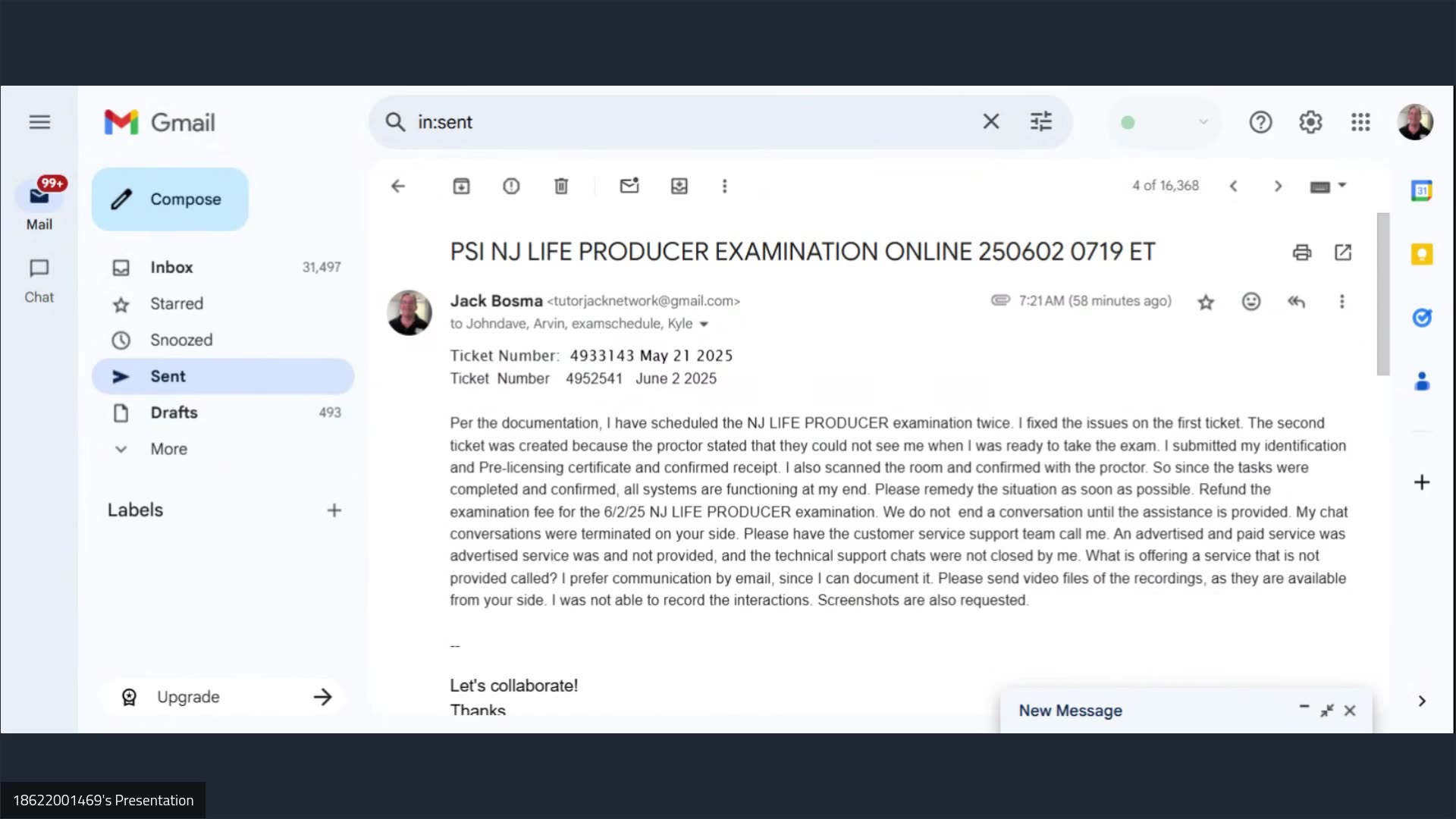Toggle the main navigation hamburger menu

39,121
